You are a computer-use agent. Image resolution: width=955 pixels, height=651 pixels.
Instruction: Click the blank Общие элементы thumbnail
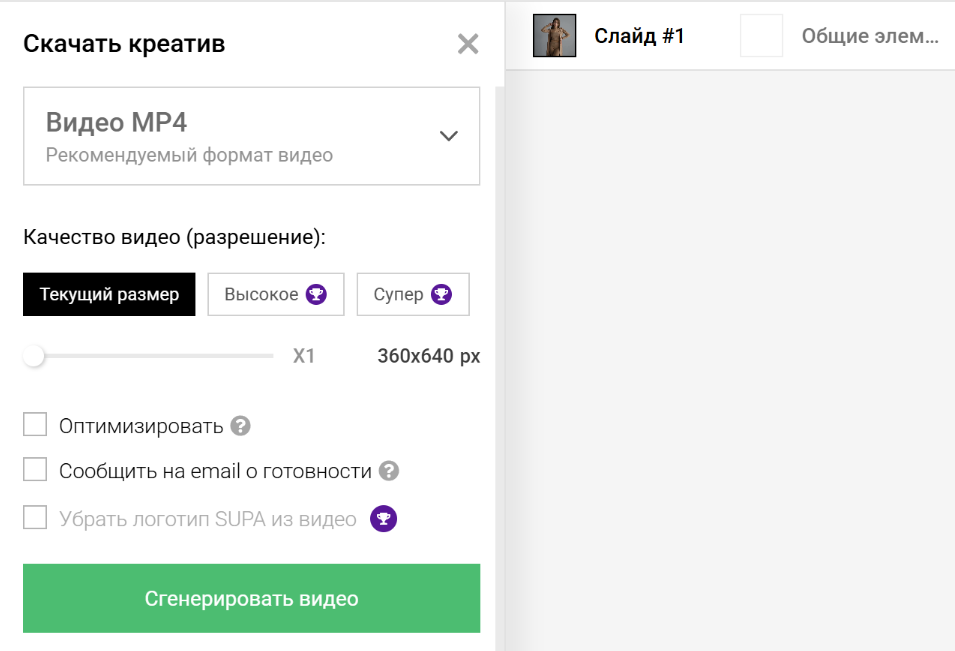click(x=761, y=36)
